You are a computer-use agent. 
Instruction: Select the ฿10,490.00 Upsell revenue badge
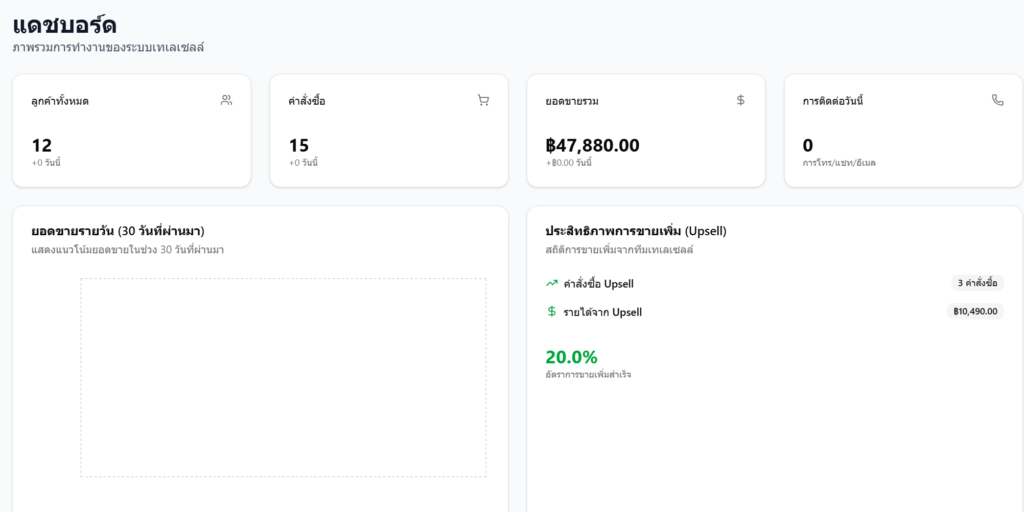pos(974,311)
